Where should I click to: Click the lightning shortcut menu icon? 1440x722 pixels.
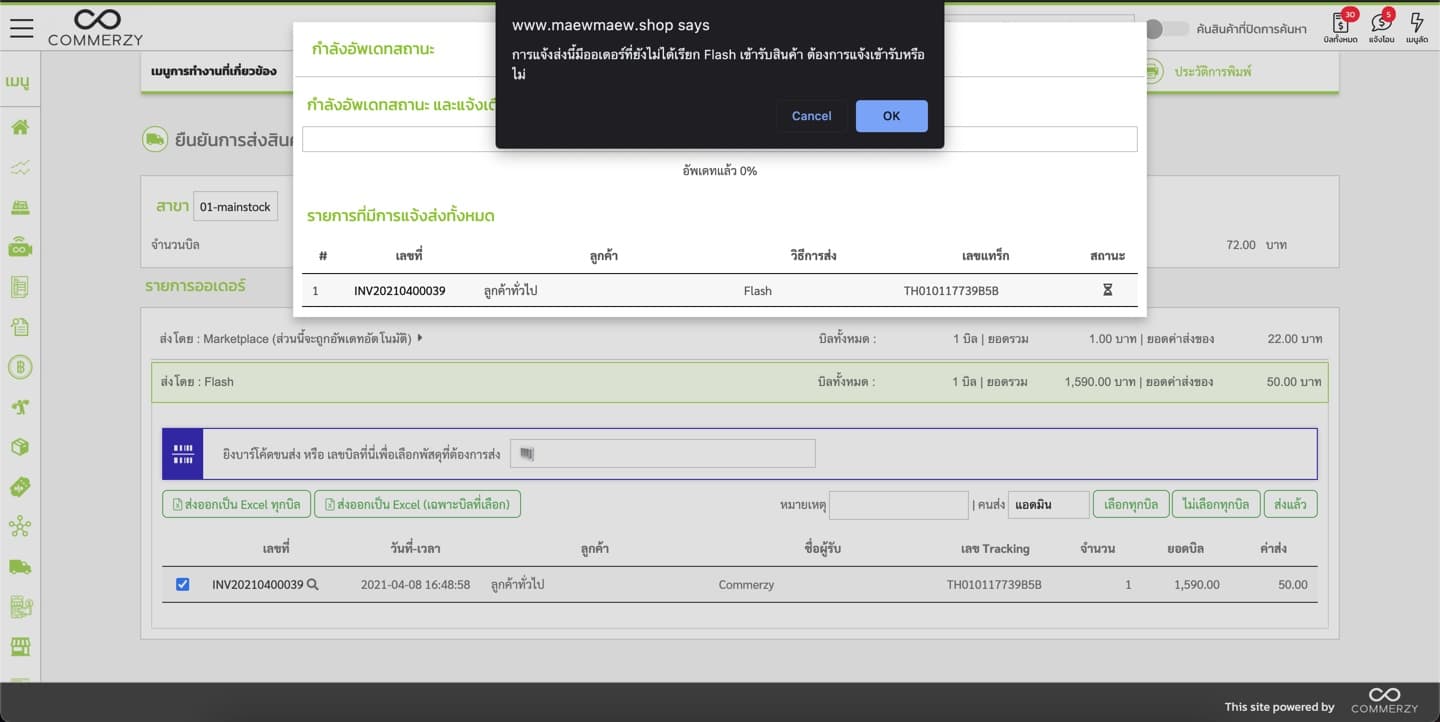1416,24
